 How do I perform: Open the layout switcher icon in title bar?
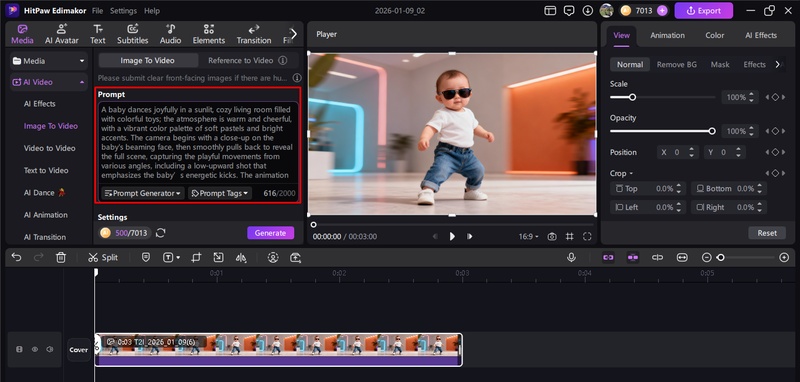coord(550,11)
